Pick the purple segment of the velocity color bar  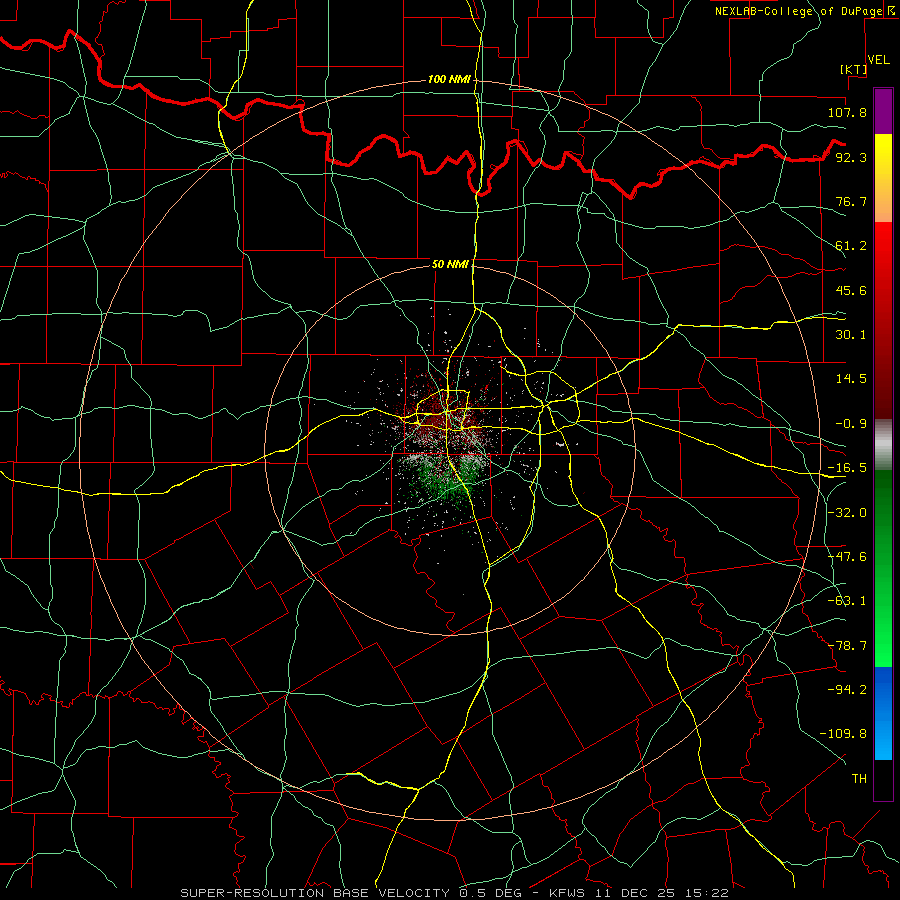point(883,111)
